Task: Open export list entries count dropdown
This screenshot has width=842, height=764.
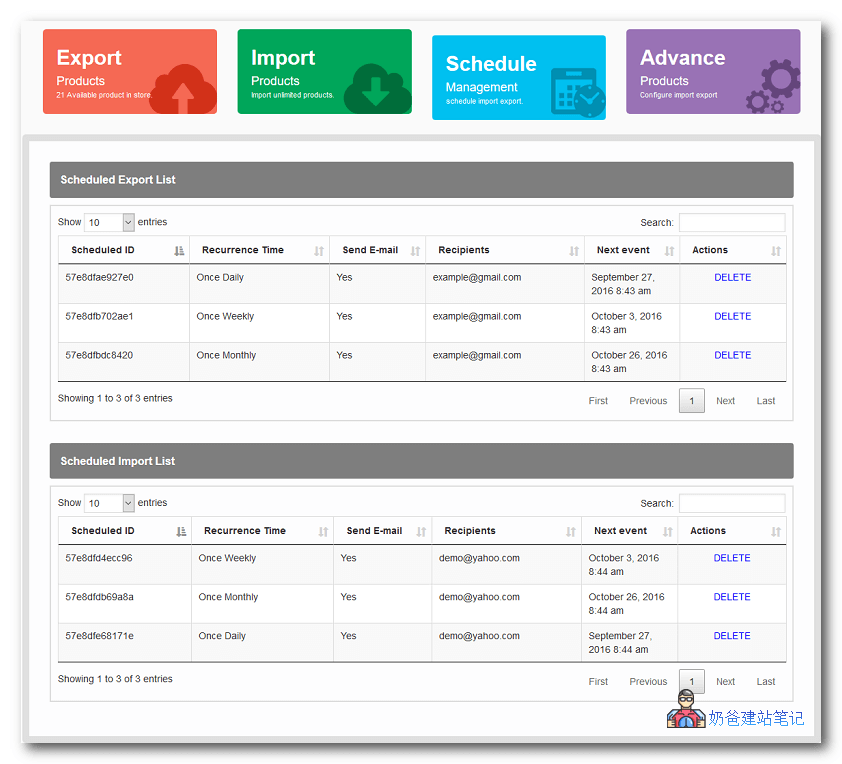Action: point(109,223)
